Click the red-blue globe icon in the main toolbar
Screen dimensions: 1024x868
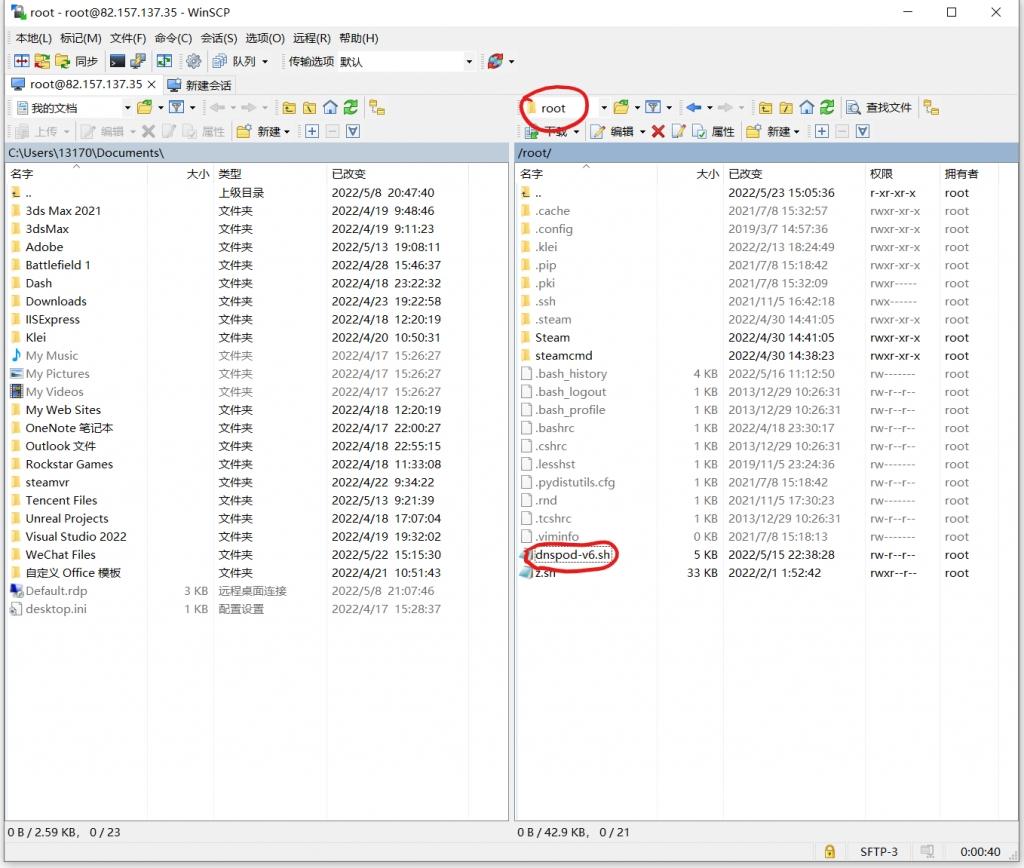tap(495, 61)
